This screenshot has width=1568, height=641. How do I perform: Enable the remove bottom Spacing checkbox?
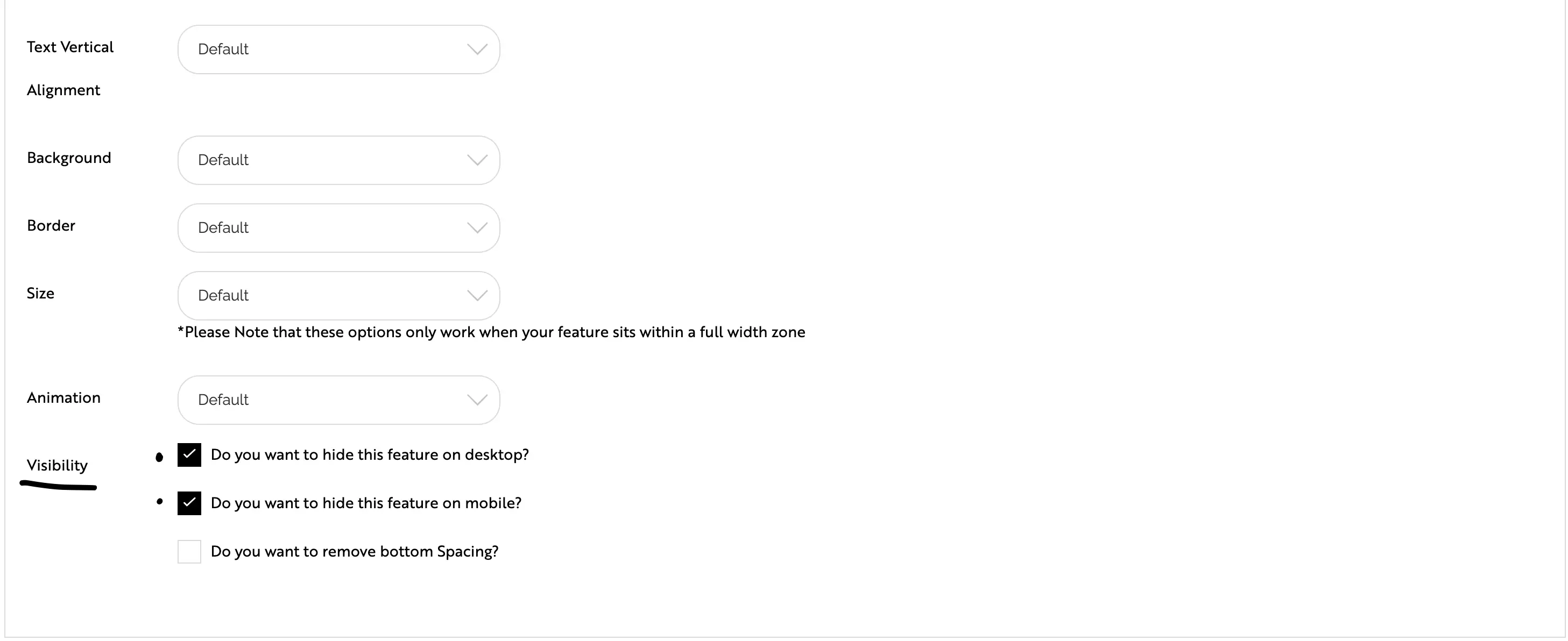189,552
